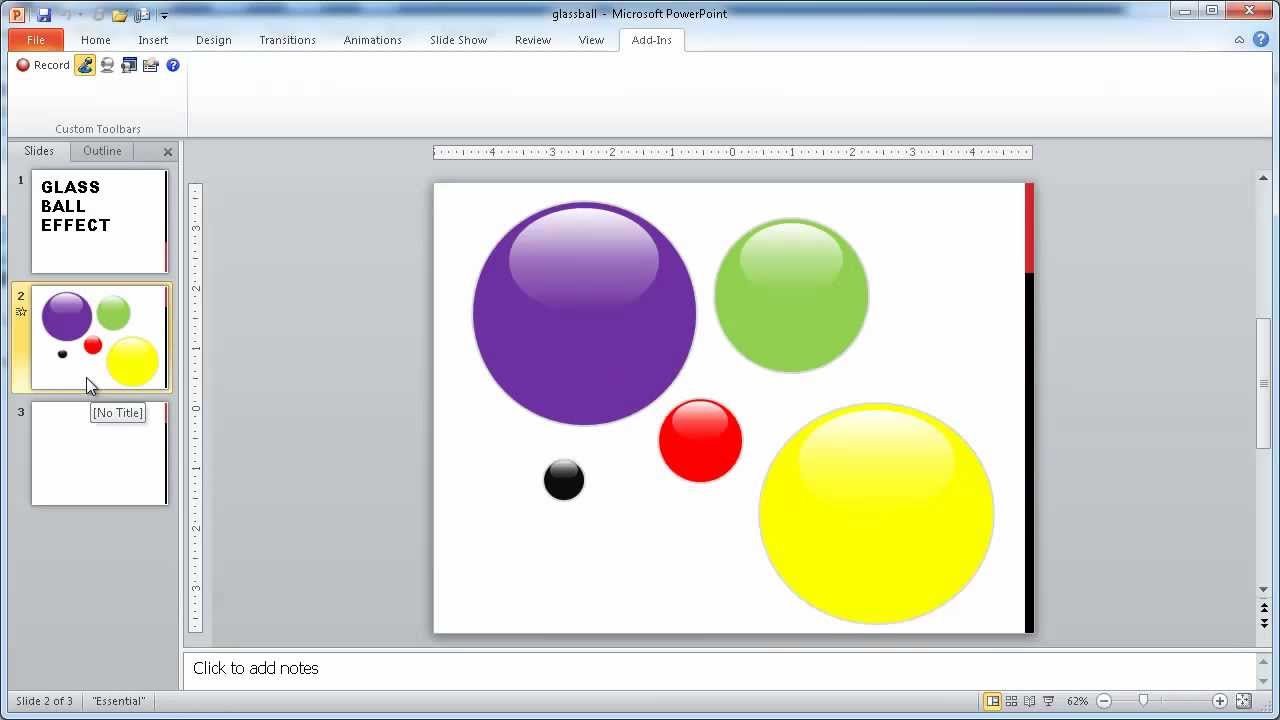Click the card-style options icon beside help

[x=151, y=65]
